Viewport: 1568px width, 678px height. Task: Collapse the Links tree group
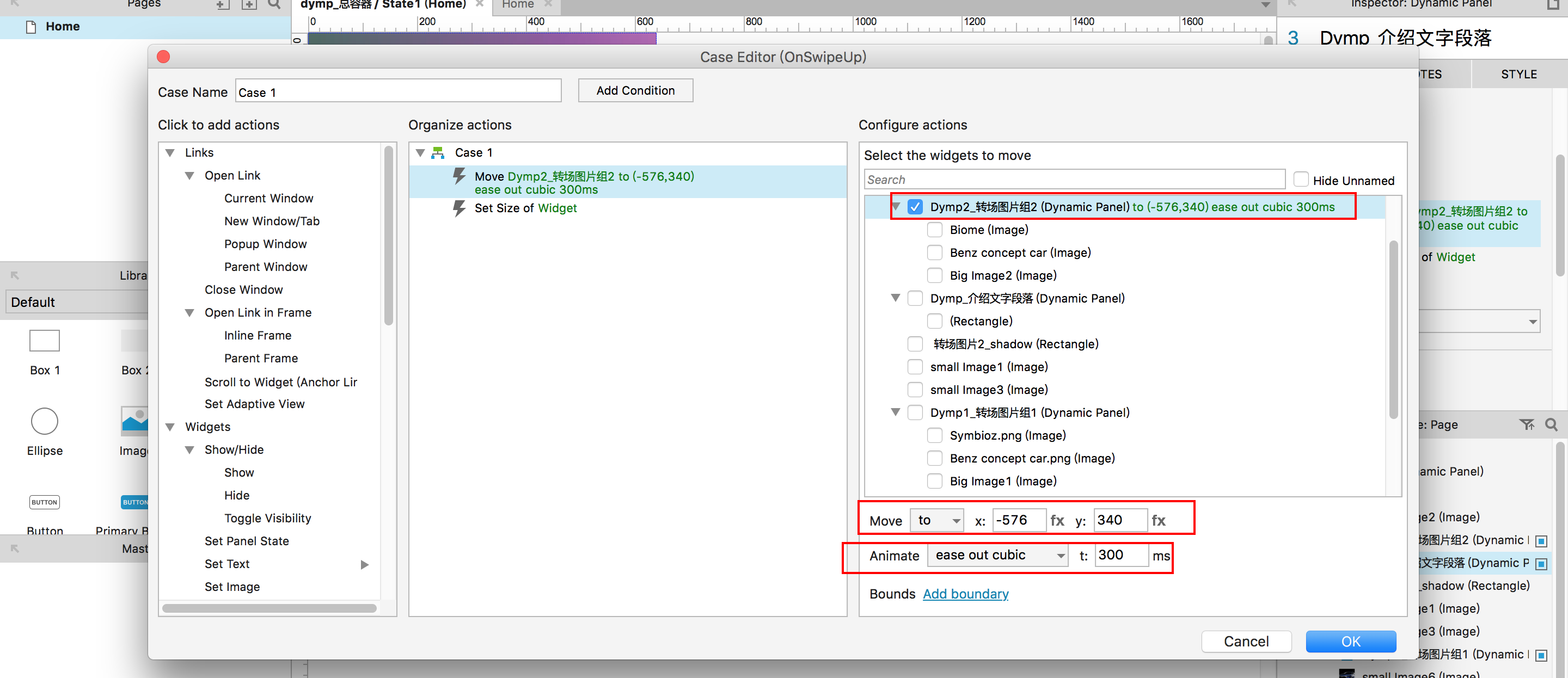pos(170,153)
